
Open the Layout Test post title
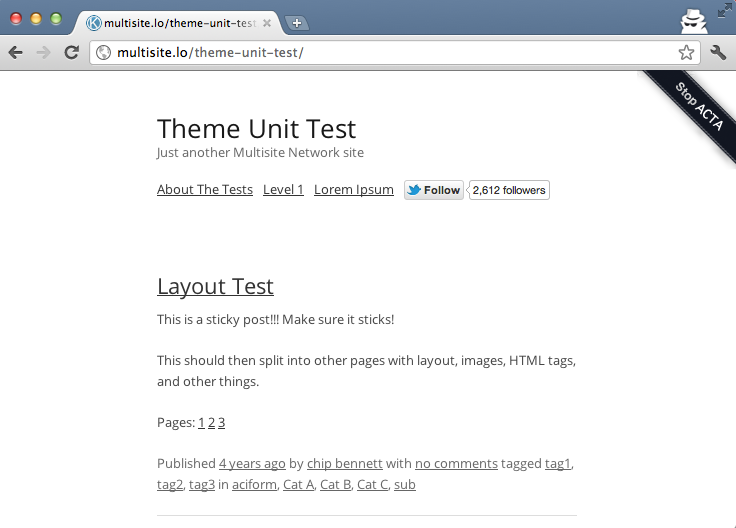point(215,286)
